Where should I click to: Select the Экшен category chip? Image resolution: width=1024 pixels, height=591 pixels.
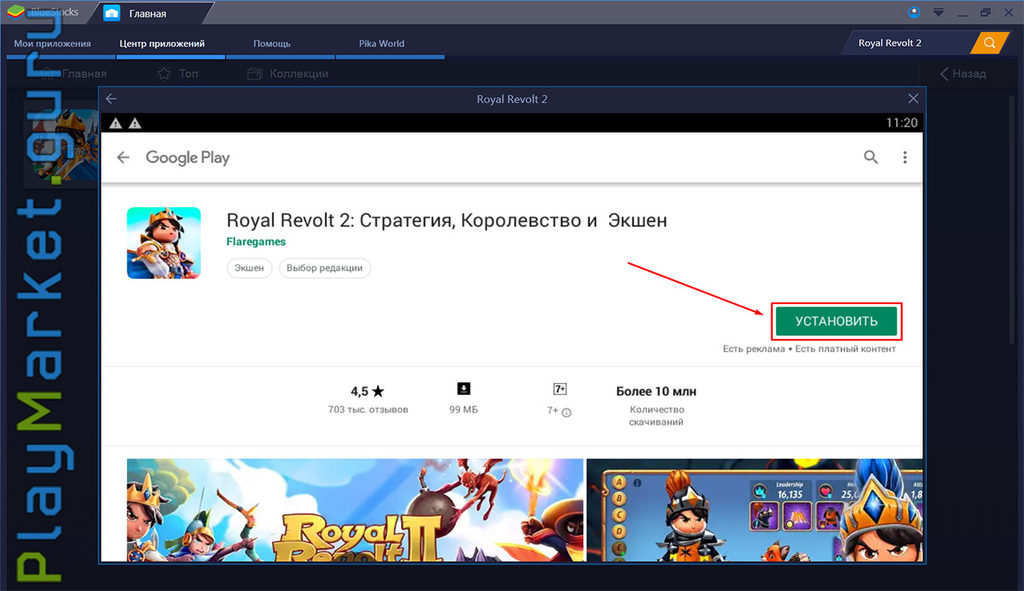(x=249, y=268)
